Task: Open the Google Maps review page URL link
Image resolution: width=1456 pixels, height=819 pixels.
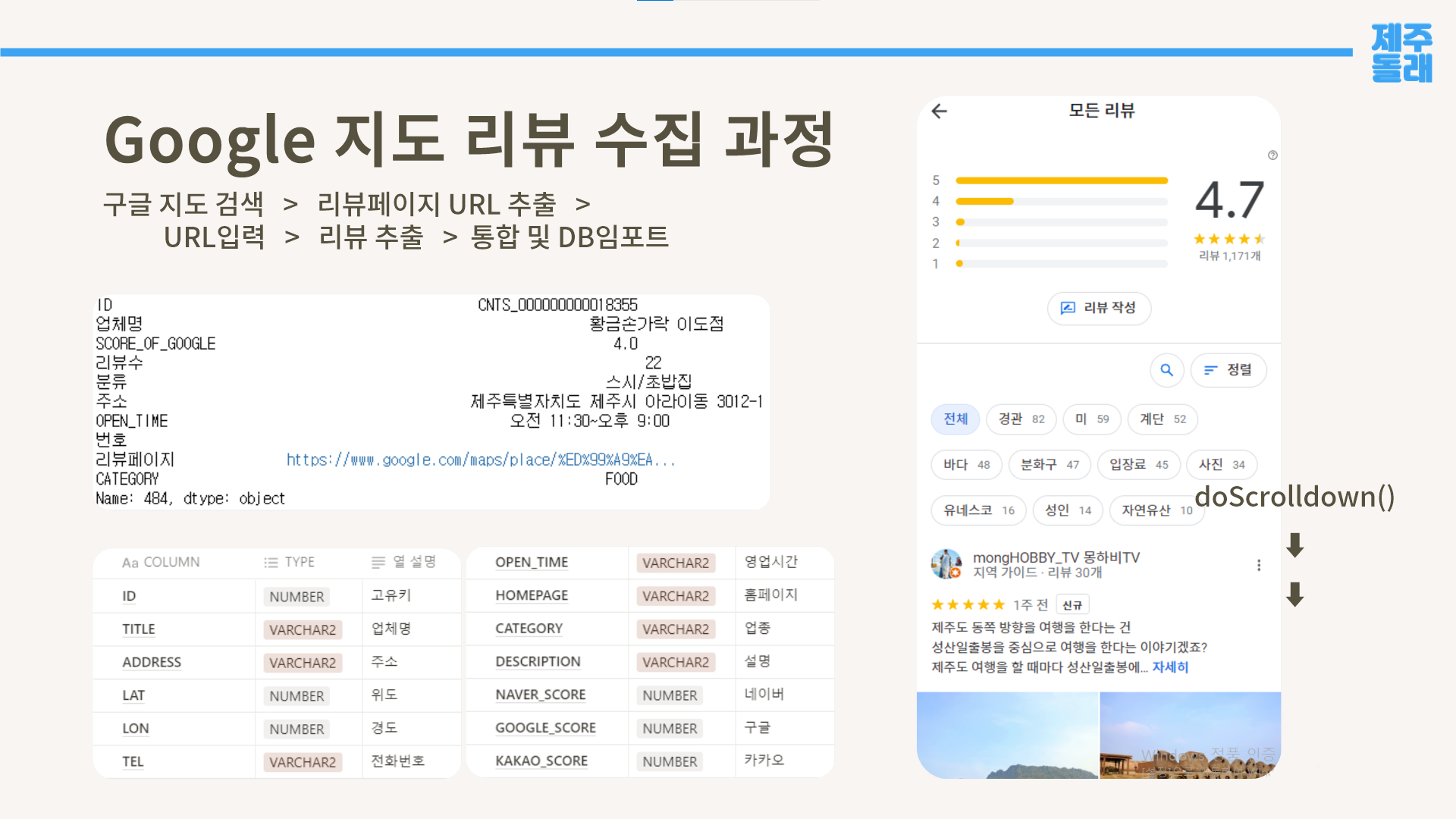Action: coord(481,460)
